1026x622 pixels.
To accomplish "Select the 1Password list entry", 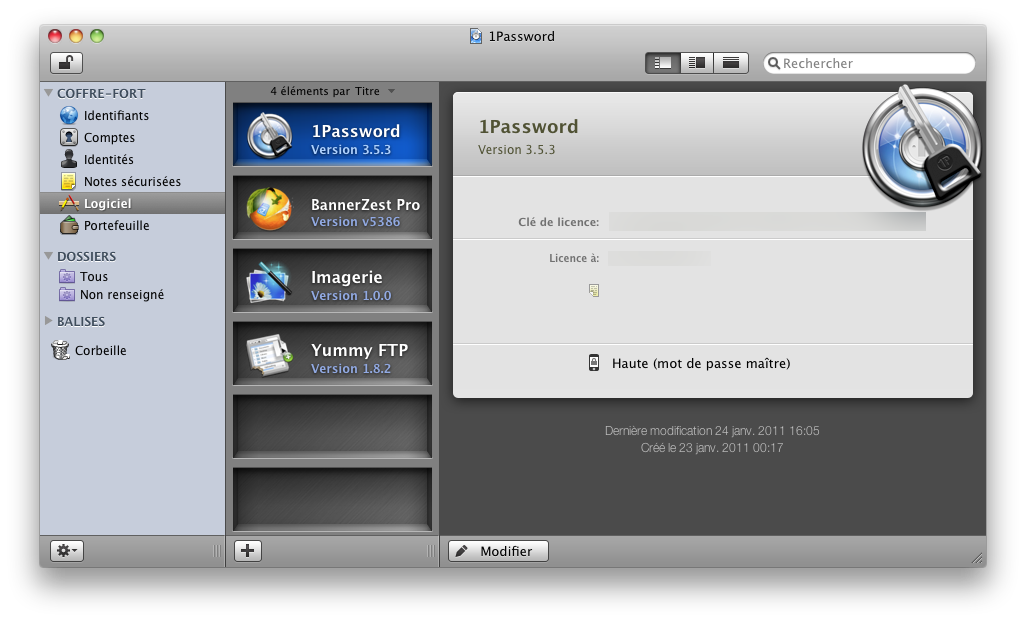I will [x=332, y=134].
